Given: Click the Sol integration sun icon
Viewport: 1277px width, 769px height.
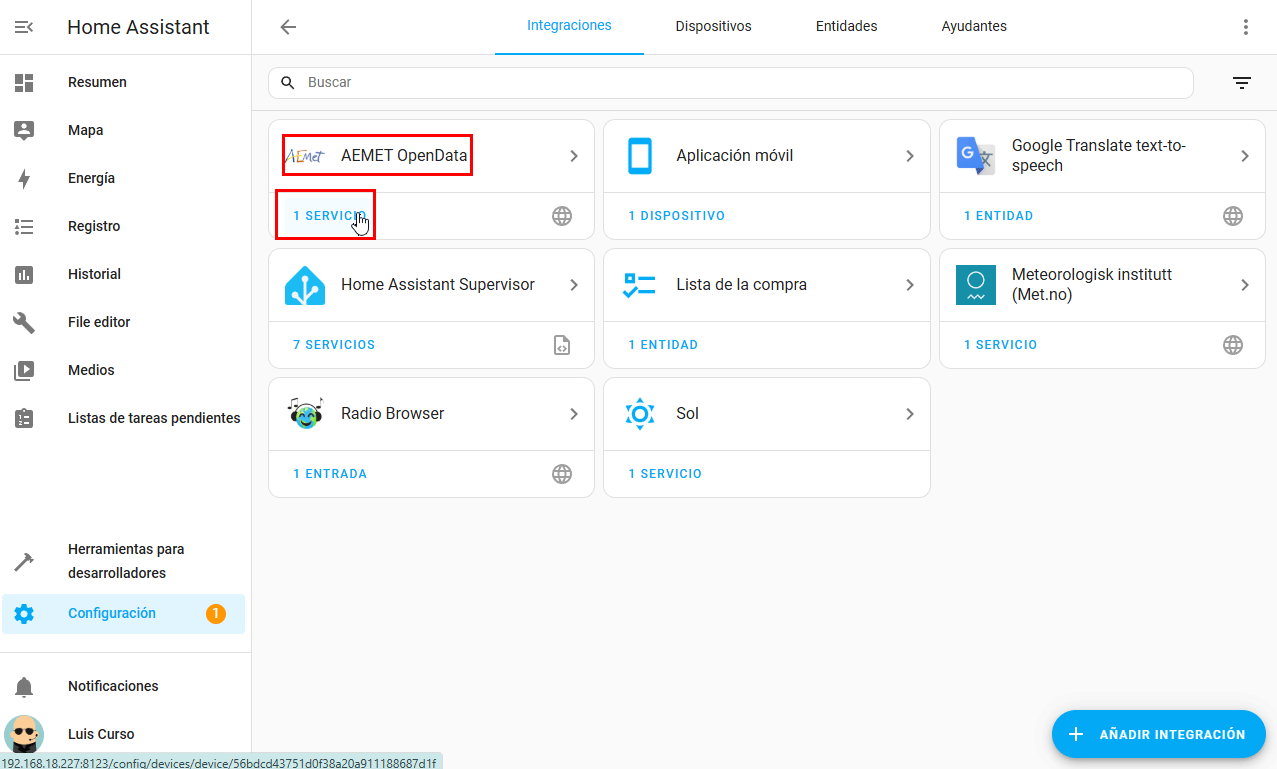Looking at the screenshot, I should pyautogui.click(x=640, y=414).
